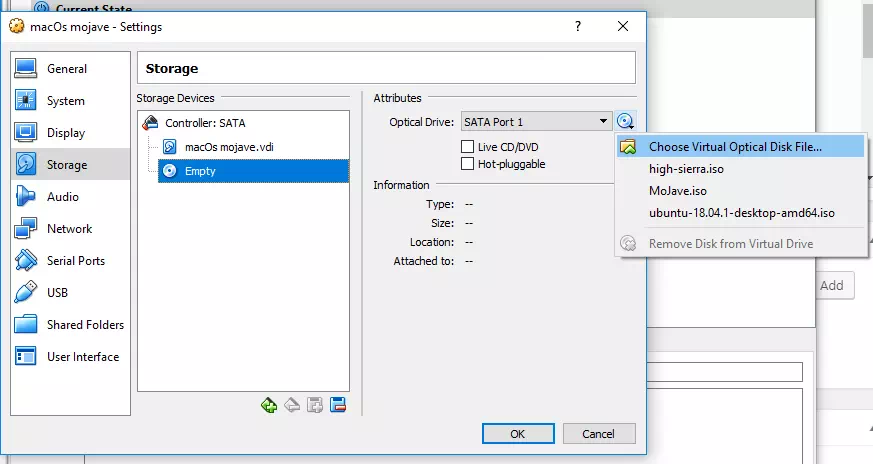Select ubuntu-18.04.1-desktop-amd64.iso from the menu
This screenshot has width=873, height=464.
(x=740, y=213)
